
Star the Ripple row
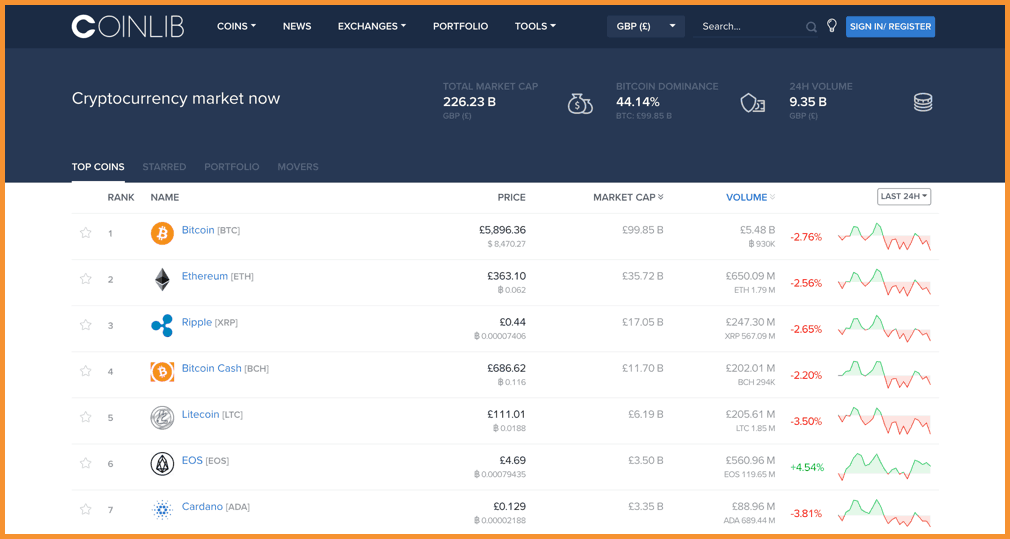pyautogui.click(x=86, y=325)
